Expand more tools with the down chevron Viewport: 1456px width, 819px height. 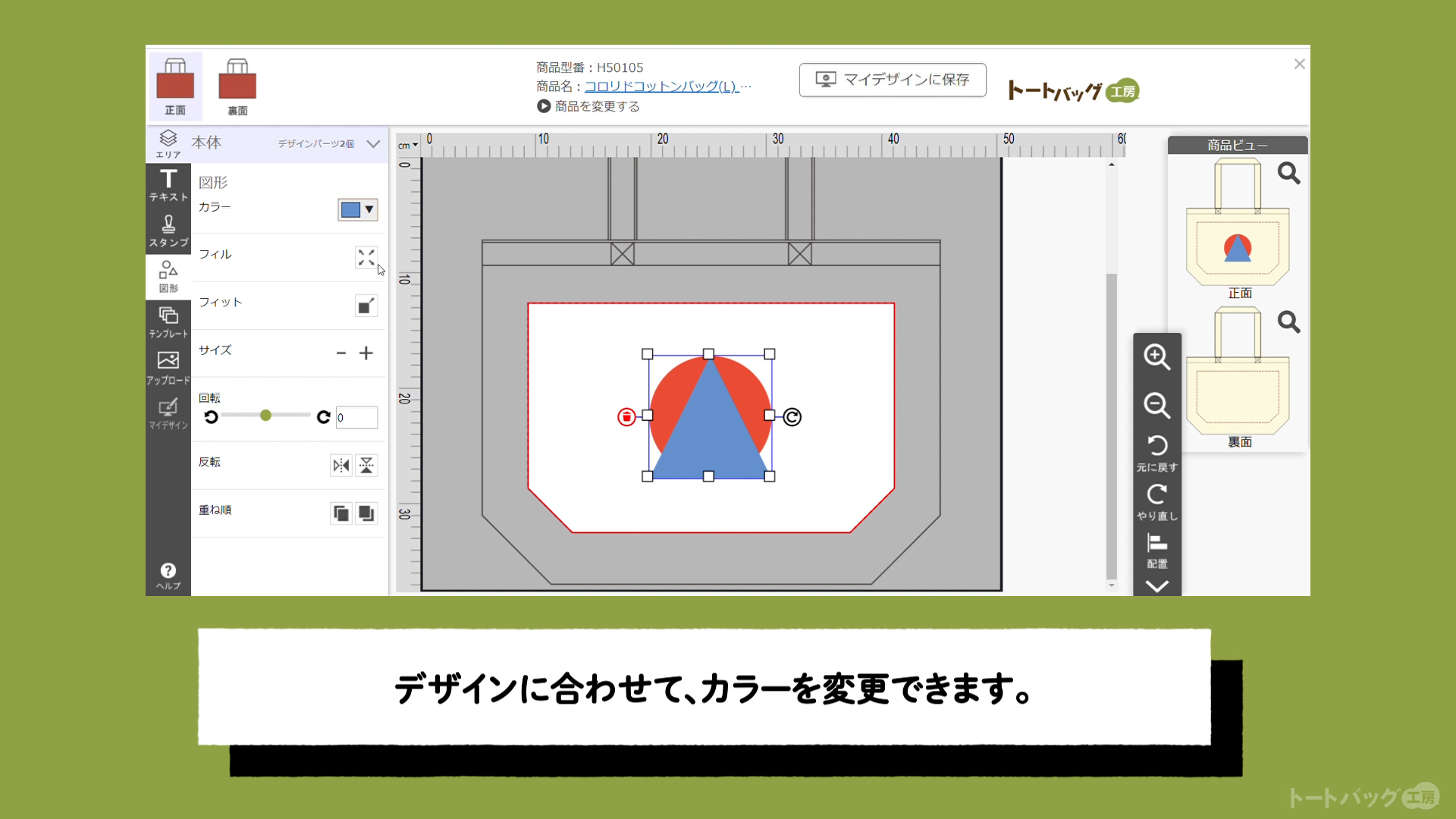1157,586
